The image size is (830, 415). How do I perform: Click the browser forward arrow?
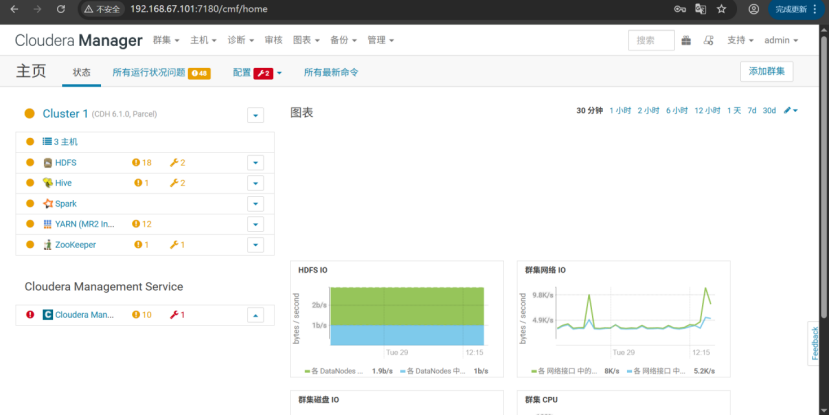(x=37, y=9)
